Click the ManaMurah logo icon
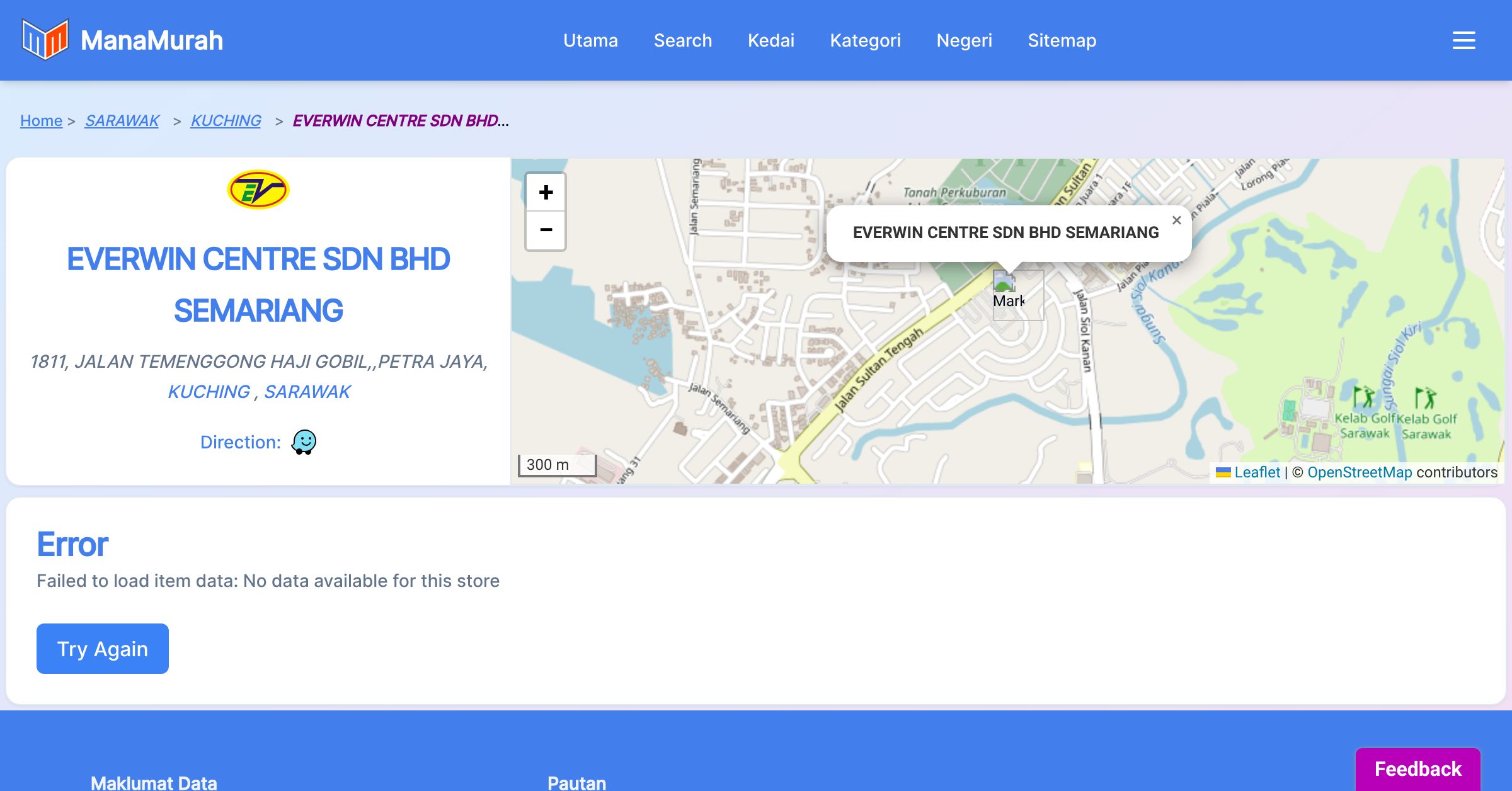Image resolution: width=1512 pixels, height=791 pixels. coord(45,40)
